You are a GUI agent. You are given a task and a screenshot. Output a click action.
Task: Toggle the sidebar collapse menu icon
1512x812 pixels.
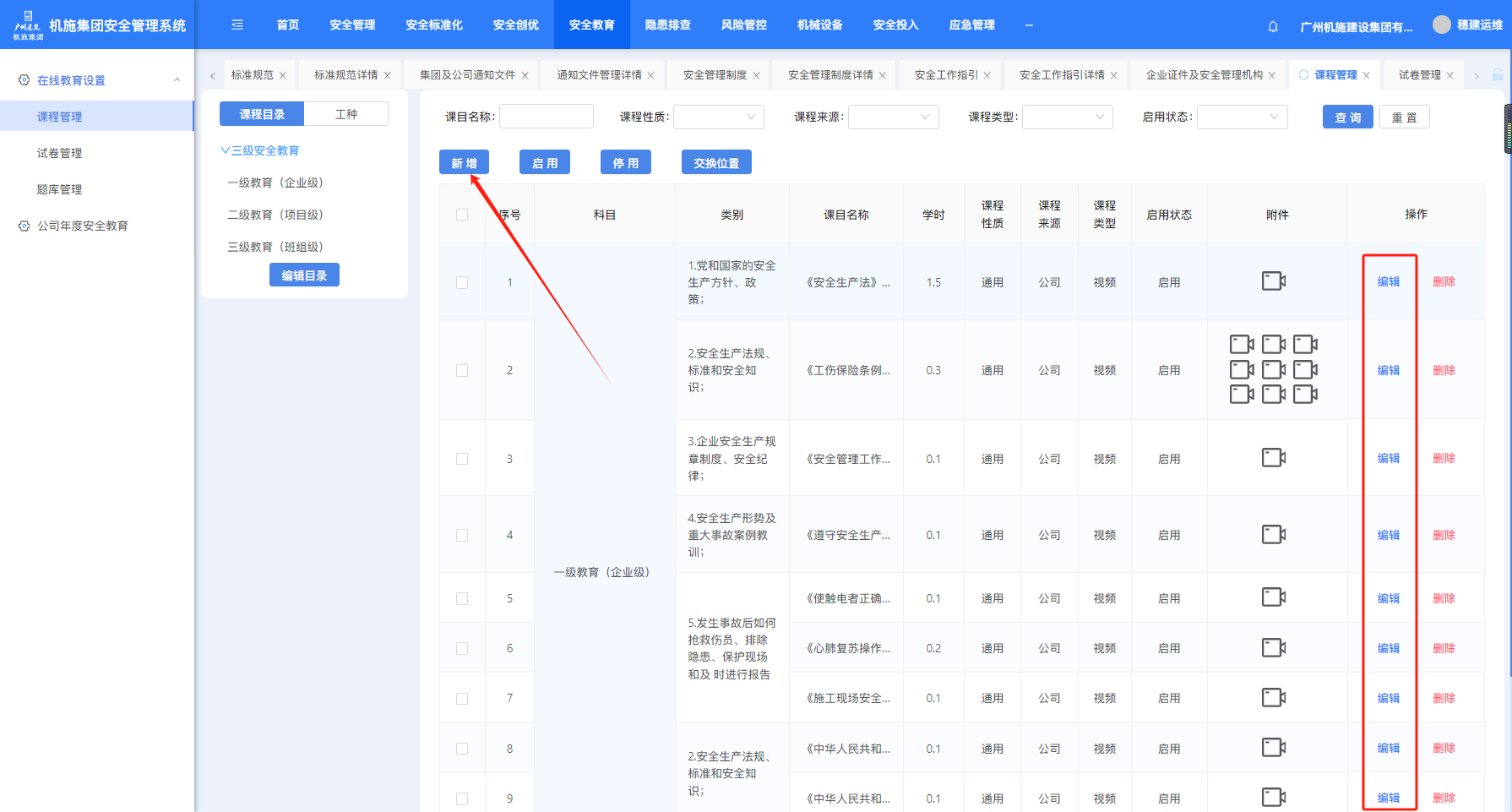pos(237,25)
